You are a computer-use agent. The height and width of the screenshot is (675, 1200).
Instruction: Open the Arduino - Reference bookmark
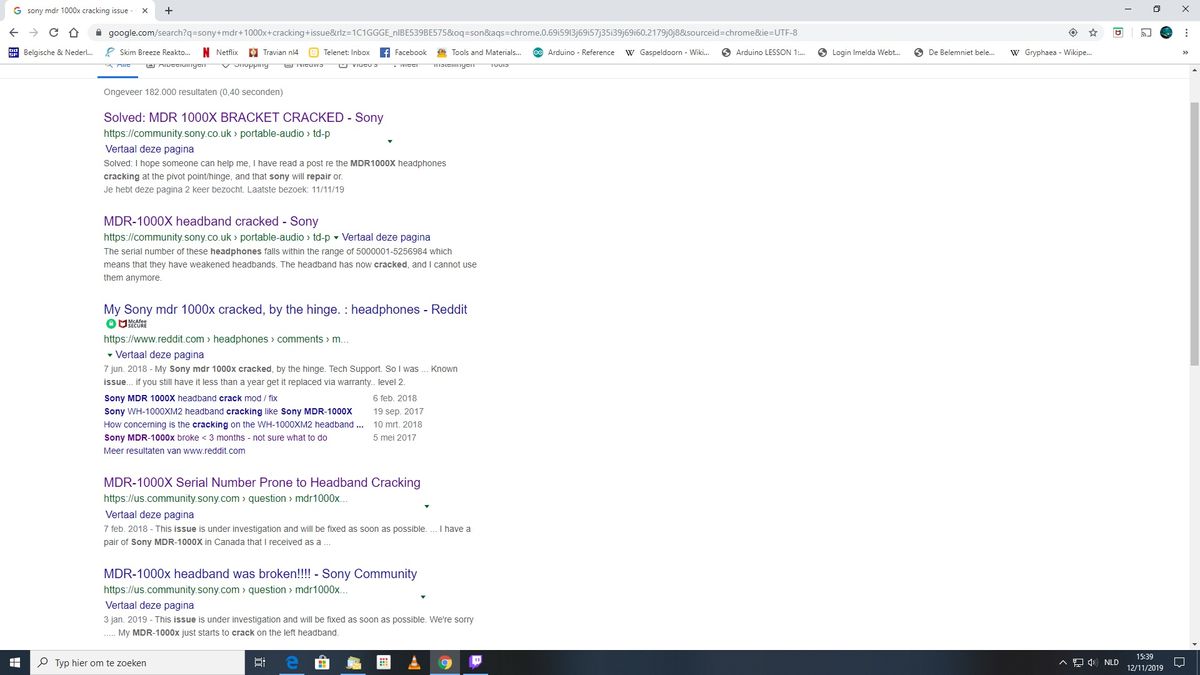574,52
